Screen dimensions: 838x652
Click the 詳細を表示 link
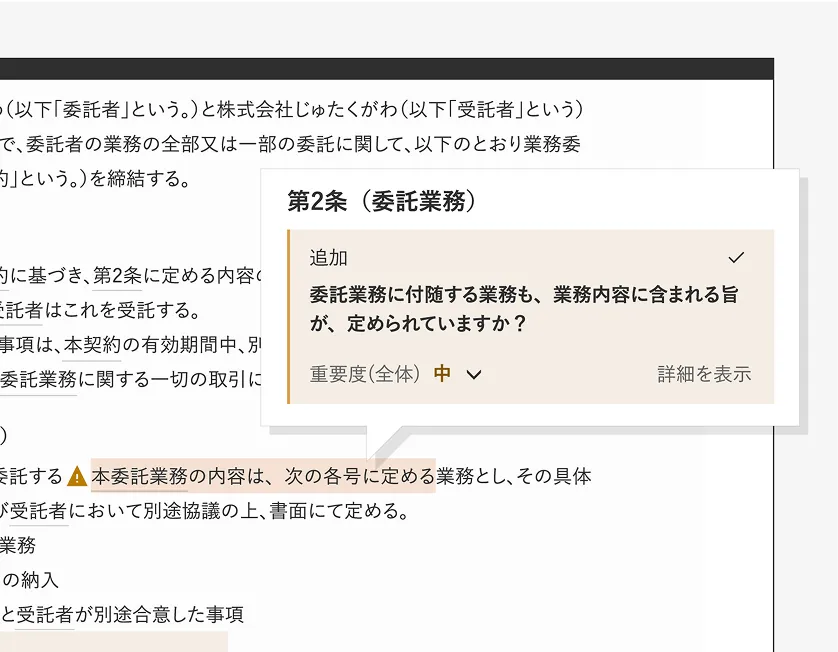[704, 374]
